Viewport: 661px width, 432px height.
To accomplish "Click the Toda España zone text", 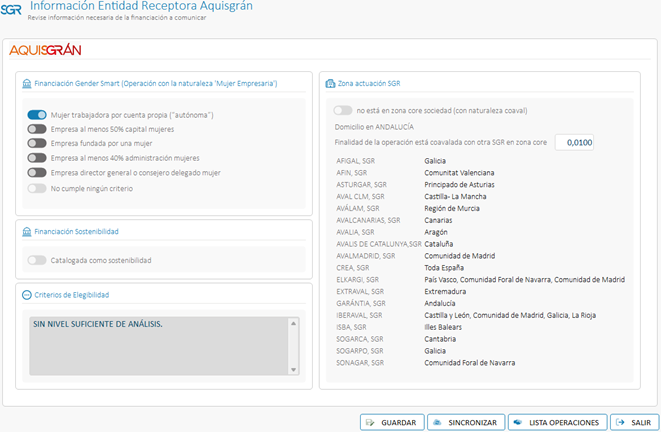I will pos(444,268).
